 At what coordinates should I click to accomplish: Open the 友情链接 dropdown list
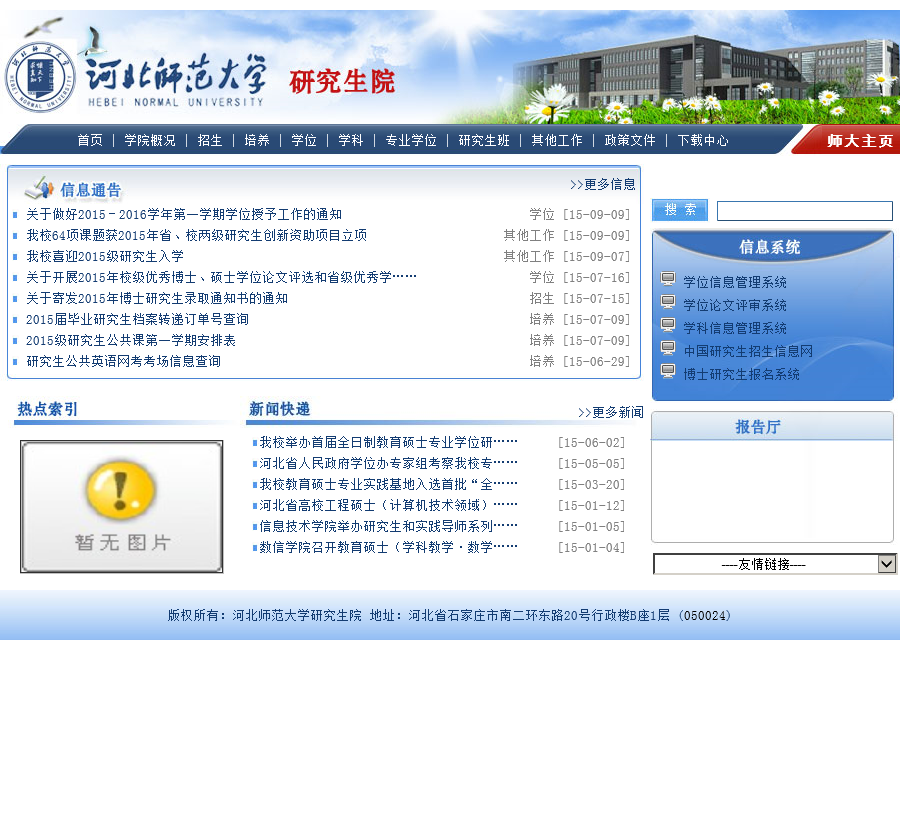pyautogui.click(x=774, y=564)
